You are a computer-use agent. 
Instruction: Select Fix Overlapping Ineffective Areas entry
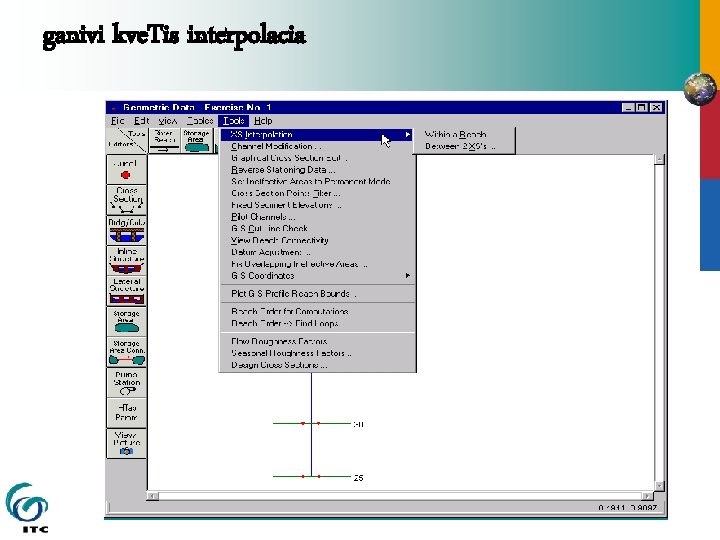click(x=317, y=264)
